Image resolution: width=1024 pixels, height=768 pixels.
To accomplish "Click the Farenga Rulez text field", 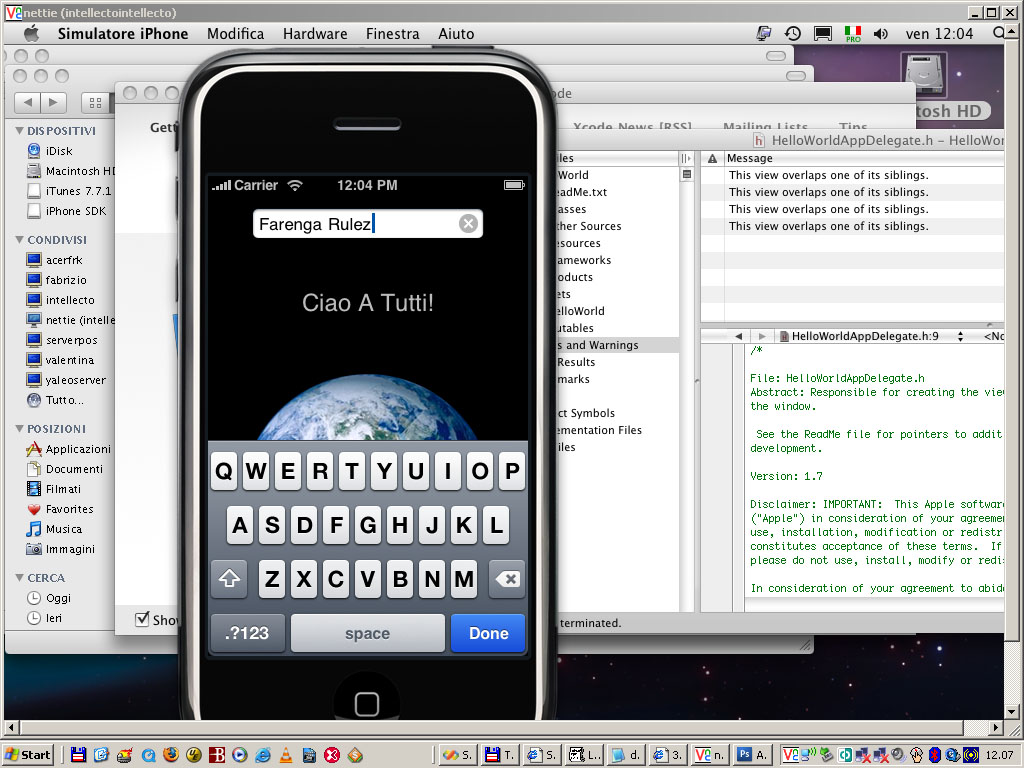I will 367,224.
